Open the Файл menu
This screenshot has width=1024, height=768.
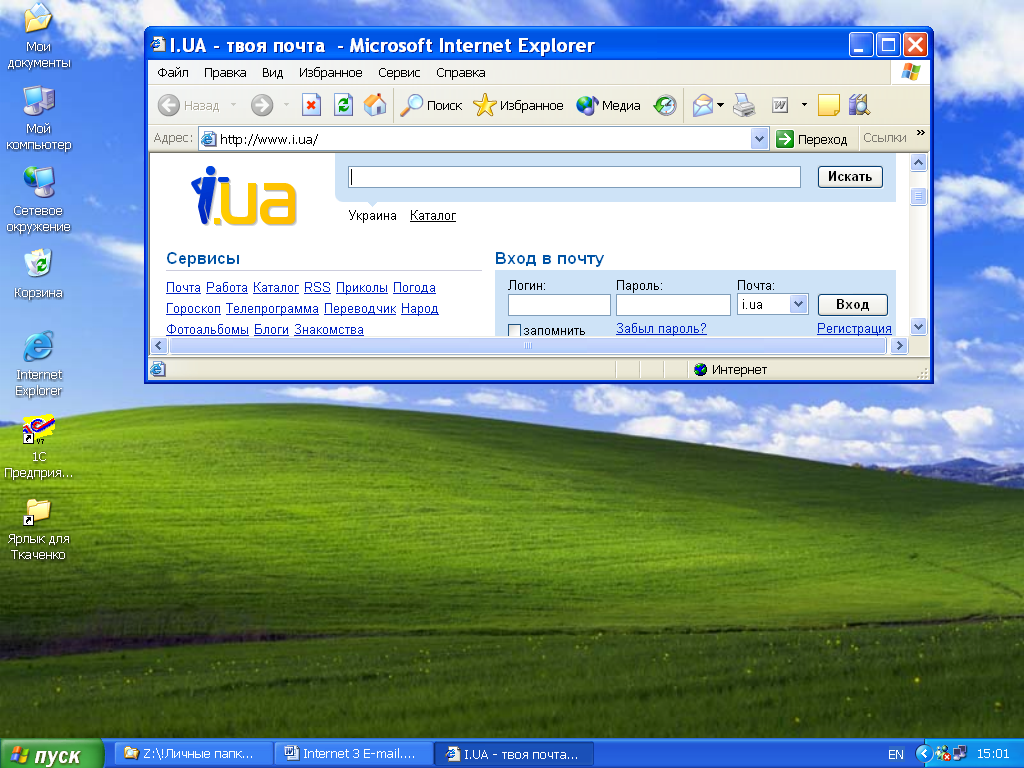coord(173,72)
